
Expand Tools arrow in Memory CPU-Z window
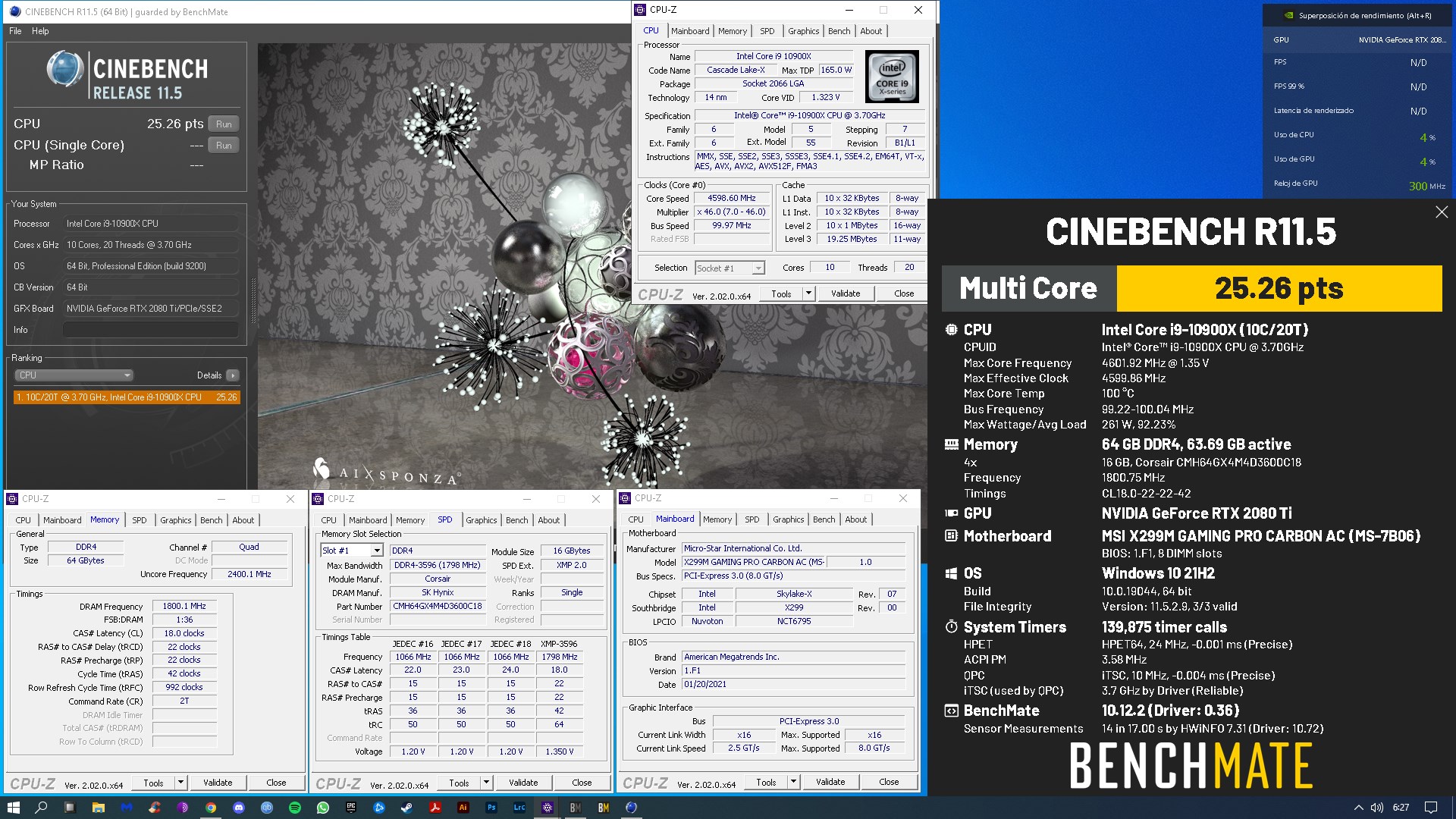[x=181, y=783]
